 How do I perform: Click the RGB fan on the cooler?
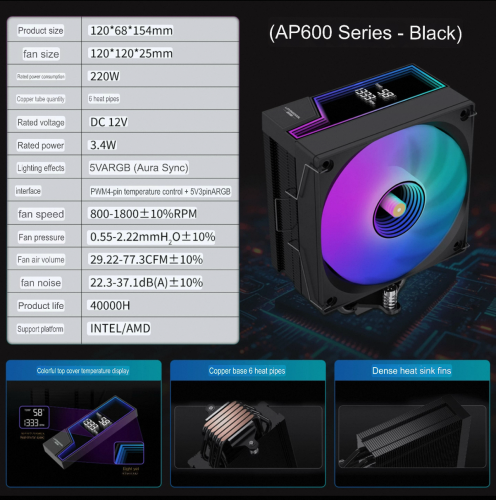393,208
